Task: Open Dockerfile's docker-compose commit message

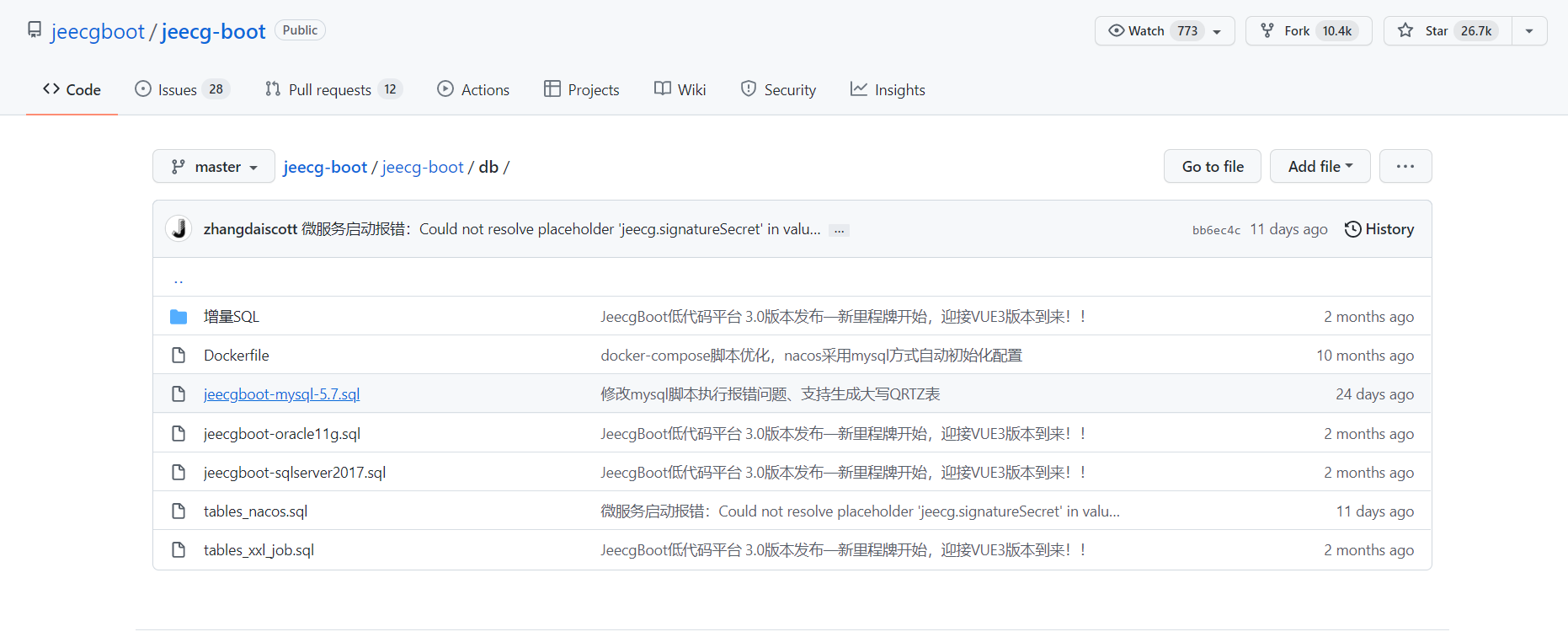Action: point(812,356)
